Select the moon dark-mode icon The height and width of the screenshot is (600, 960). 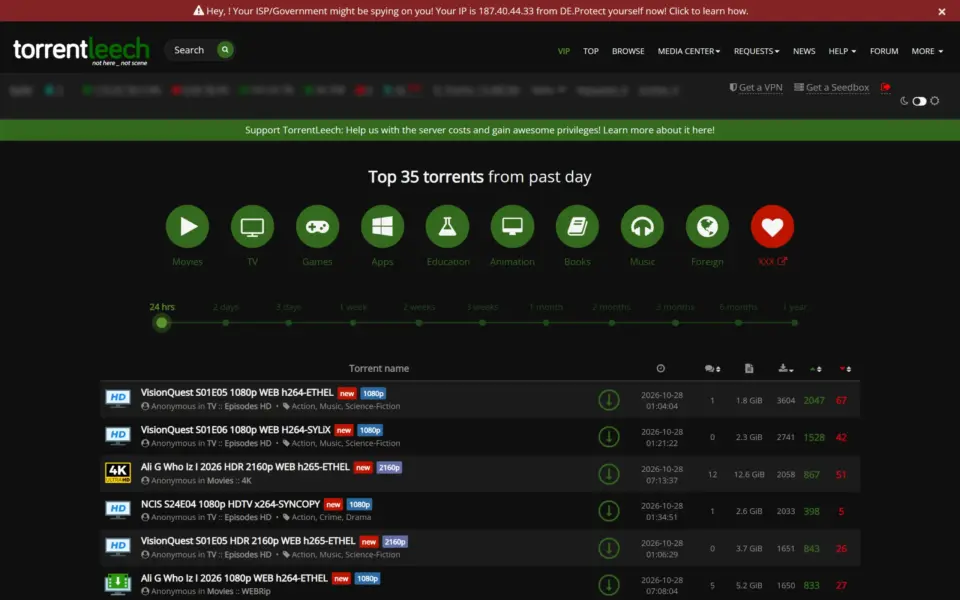[904, 101]
